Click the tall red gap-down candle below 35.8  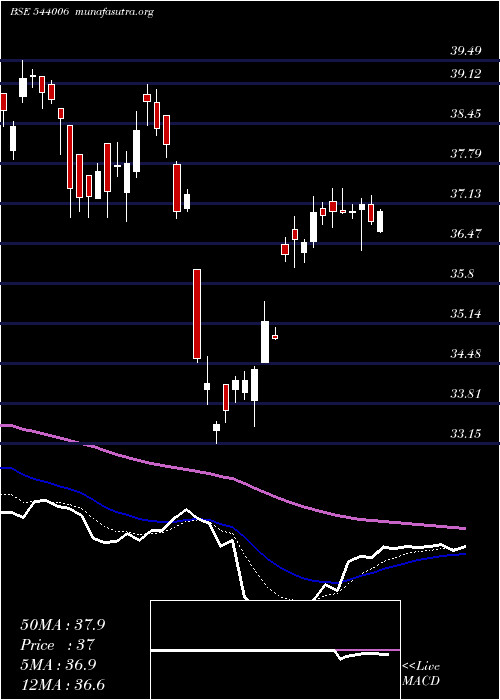(197, 314)
